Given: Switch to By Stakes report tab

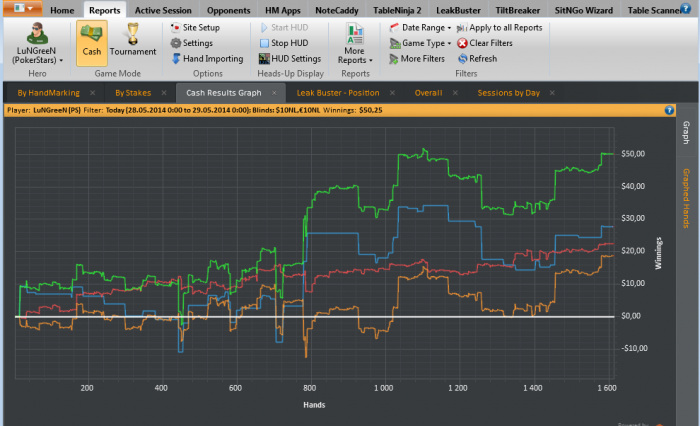Looking at the screenshot, I should (133, 93).
